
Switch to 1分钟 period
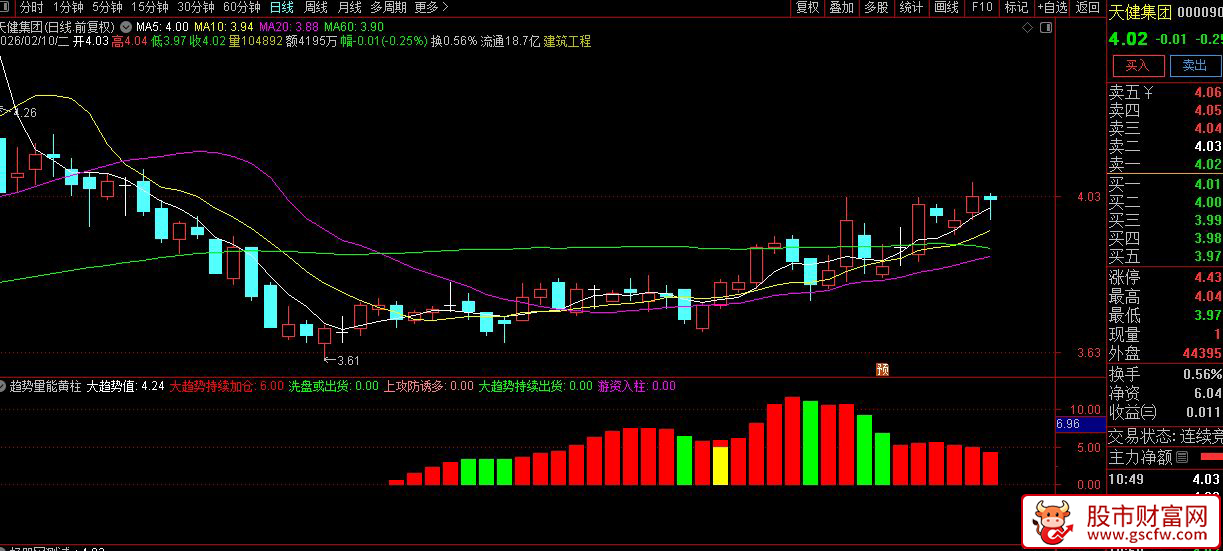coord(68,7)
